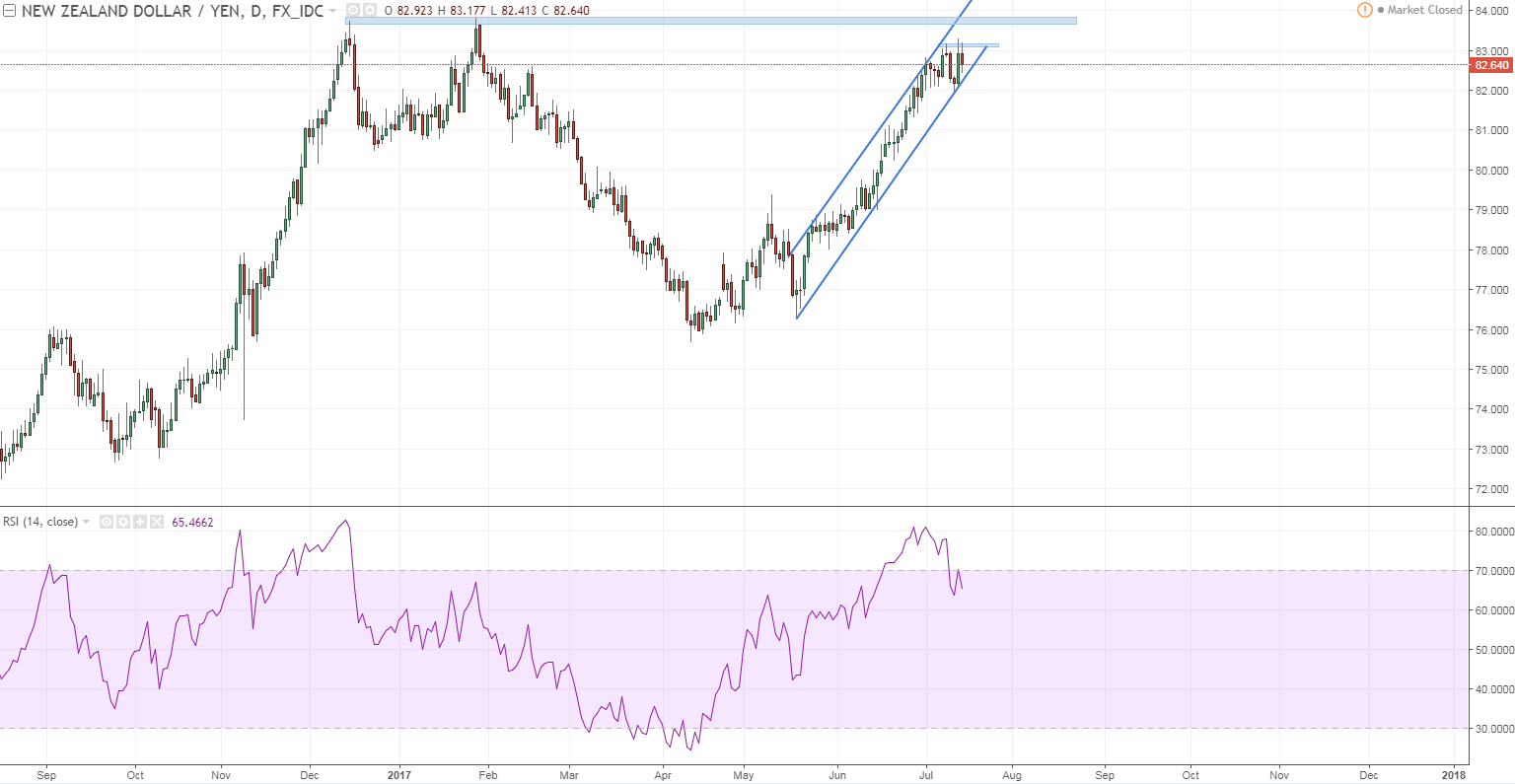Click the RSI 70.0000 axis label

[x=1494, y=571]
